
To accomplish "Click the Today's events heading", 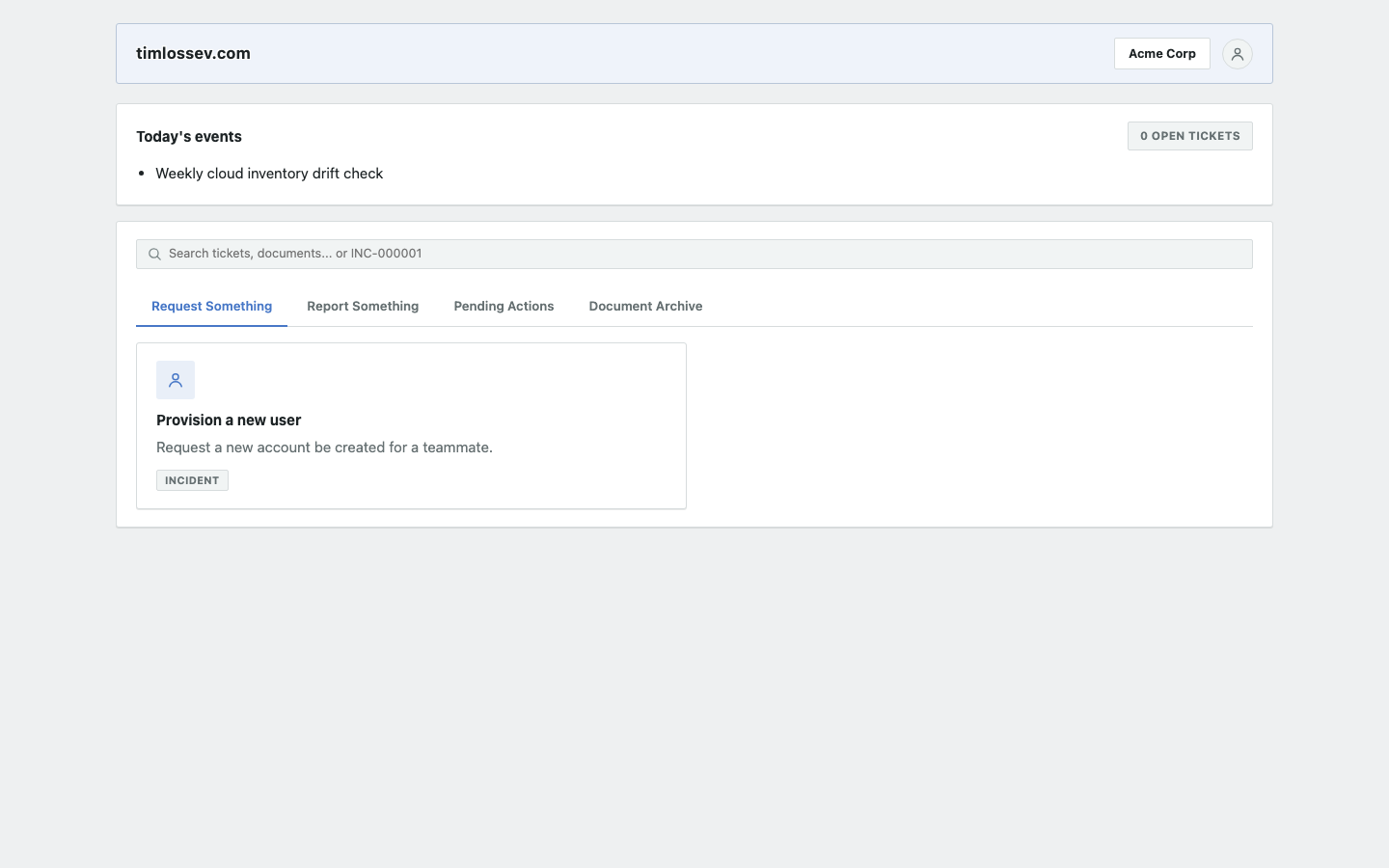I will tap(189, 137).
